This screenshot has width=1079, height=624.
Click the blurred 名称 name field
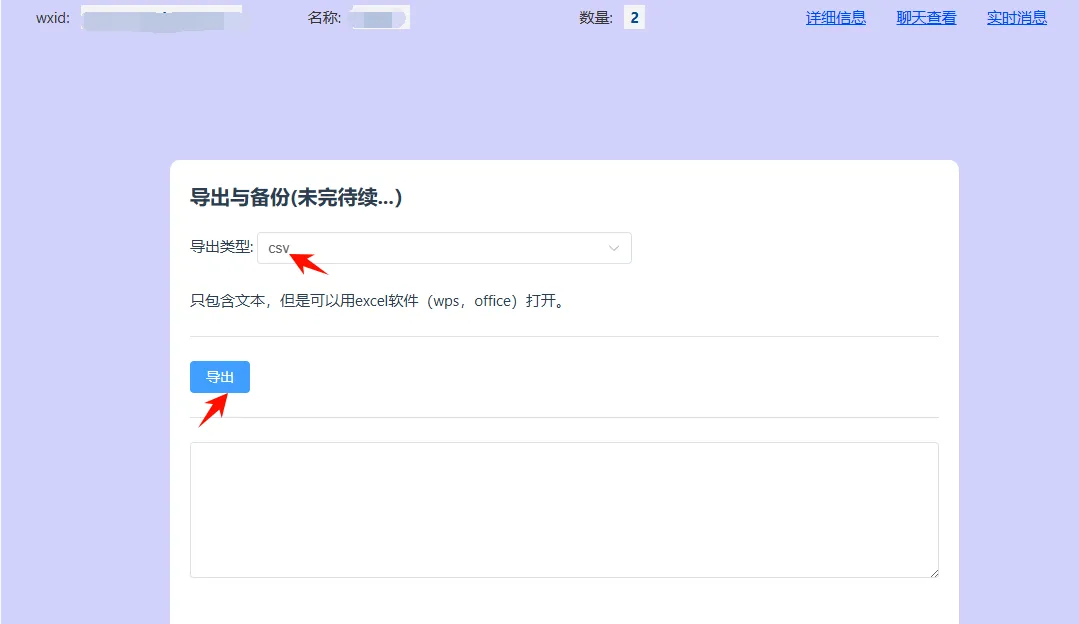(378, 15)
